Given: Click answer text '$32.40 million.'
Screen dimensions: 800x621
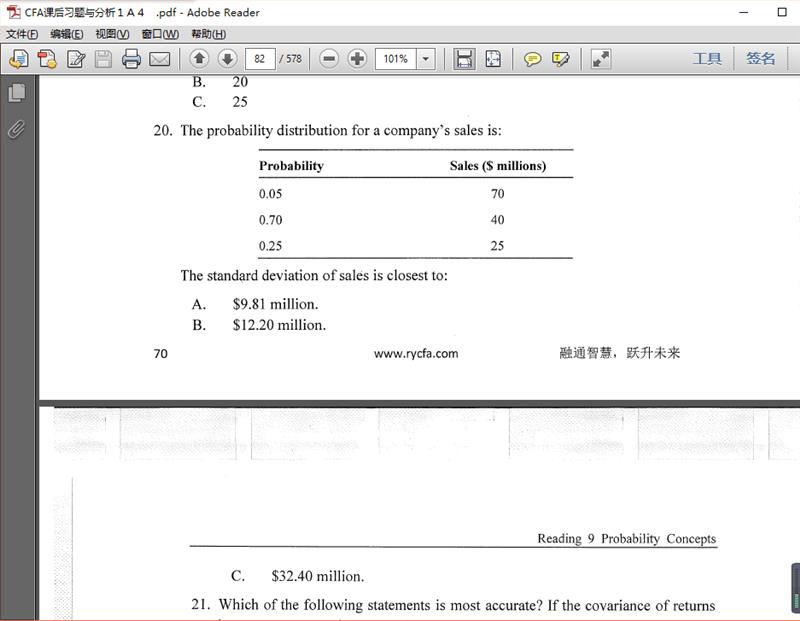Looking at the screenshot, I should [x=318, y=576].
